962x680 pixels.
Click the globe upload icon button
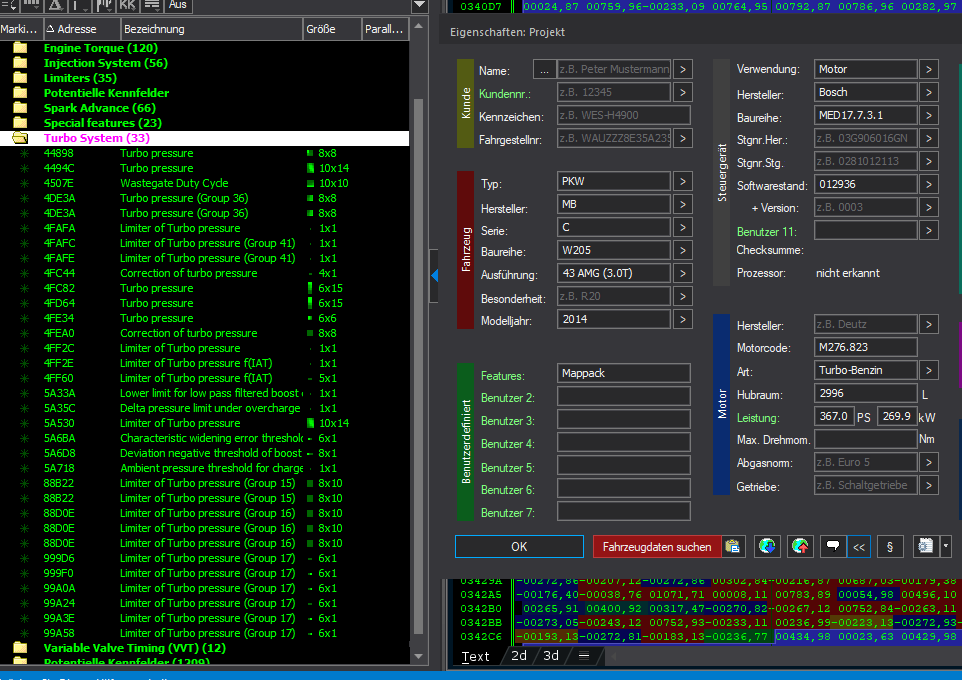coord(800,547)
